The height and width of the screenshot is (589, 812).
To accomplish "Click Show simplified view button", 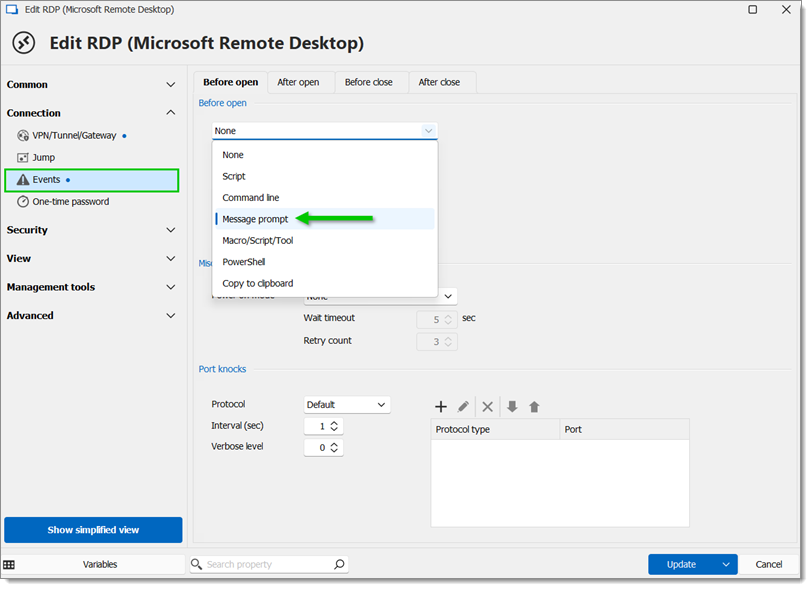I will click(x=93, y=530).
